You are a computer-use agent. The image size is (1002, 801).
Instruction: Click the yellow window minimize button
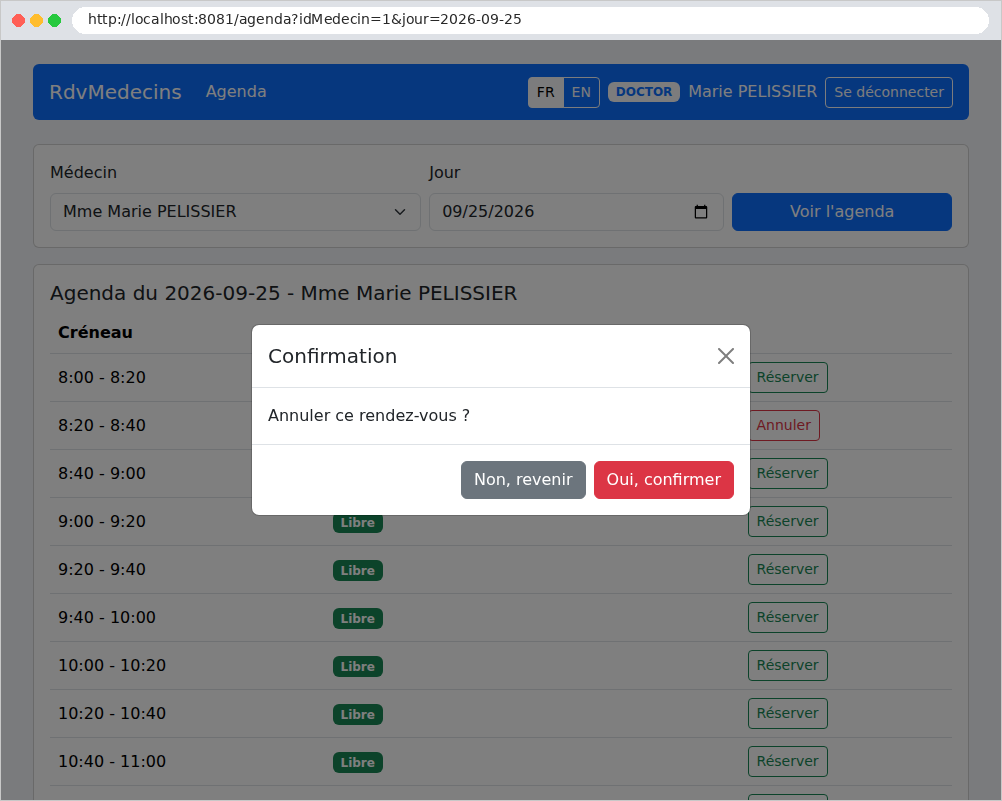36,20
